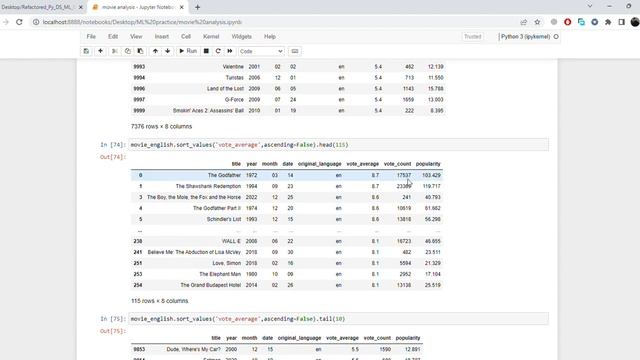Click The Shawshank Redemption title cell
The height and width of the screenshot is (360, 640).
pos(208,186)
